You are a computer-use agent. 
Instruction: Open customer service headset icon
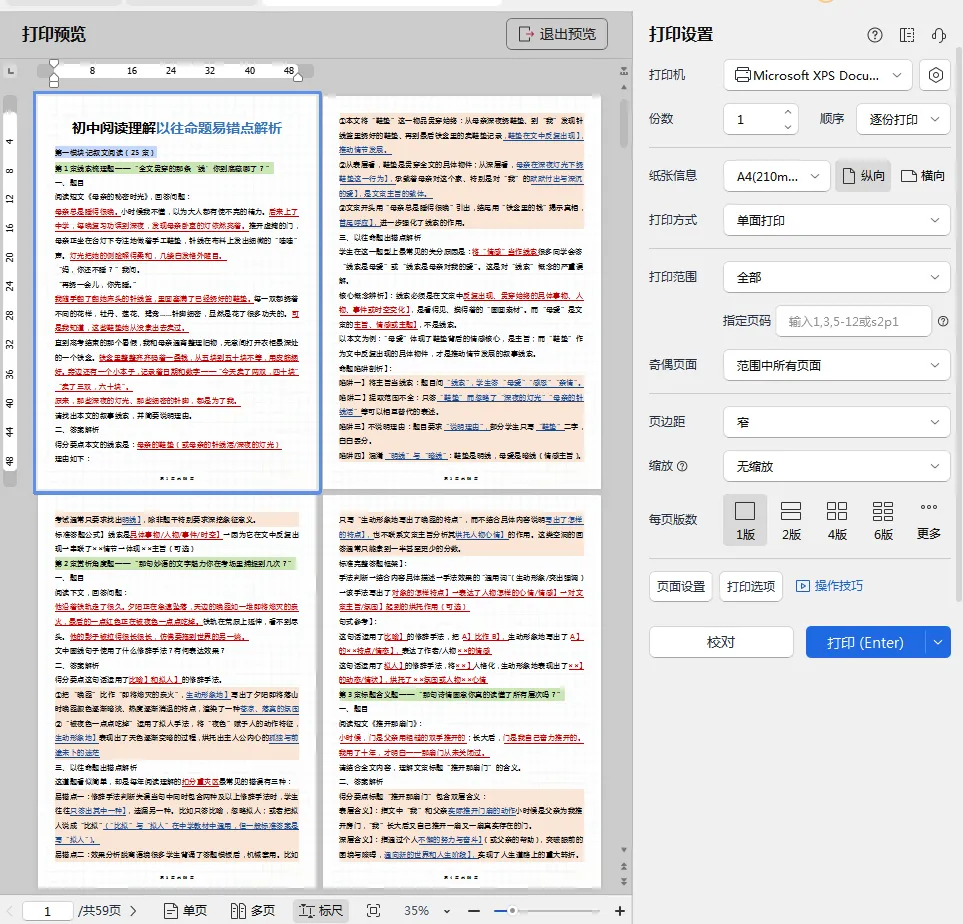pyautogui.click(x=938, y=35)
